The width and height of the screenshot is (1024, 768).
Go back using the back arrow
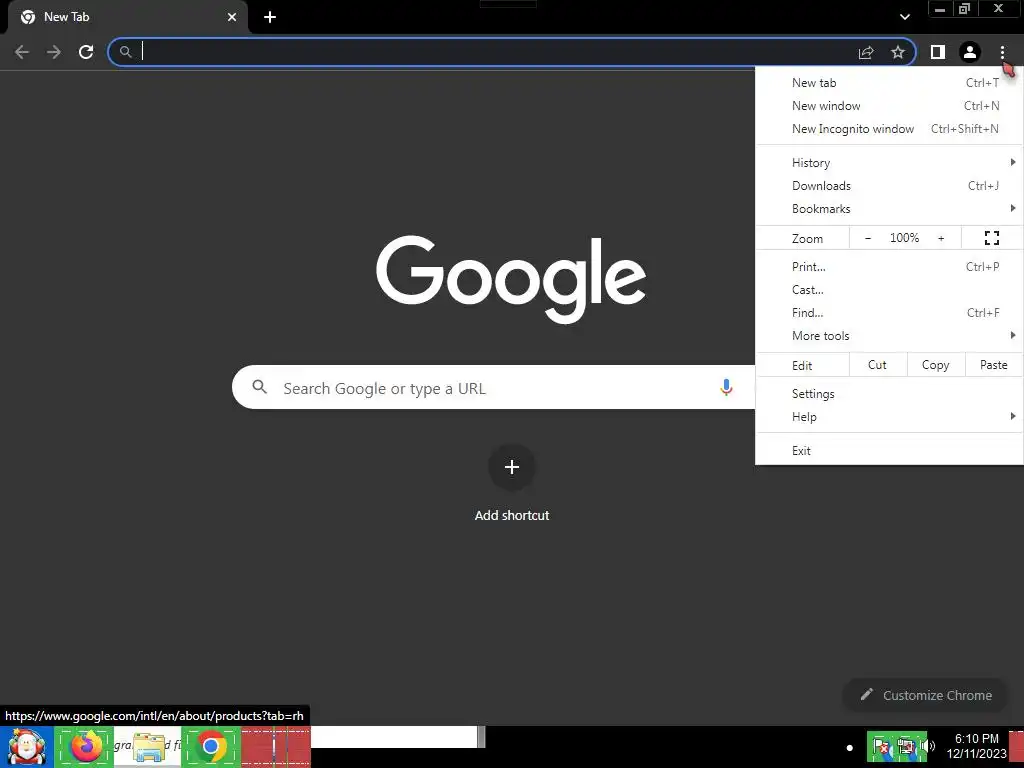pos(22,52)
